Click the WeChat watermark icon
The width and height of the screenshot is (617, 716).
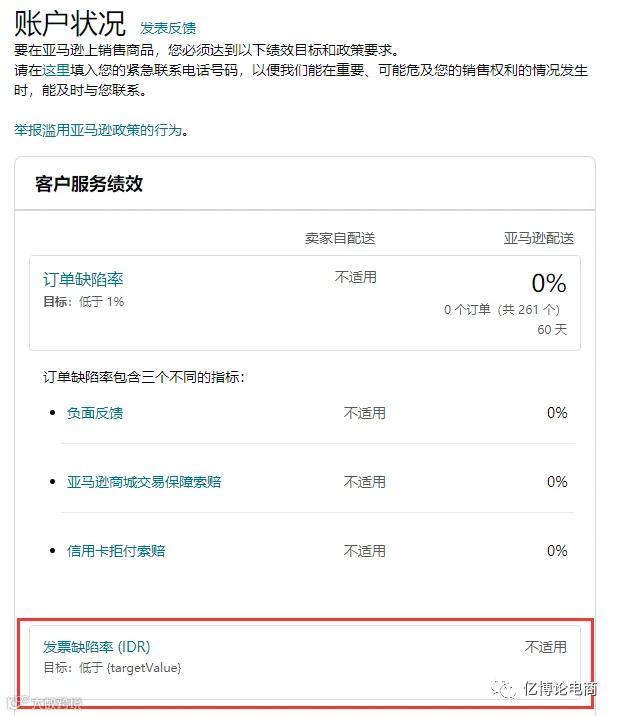(x=503, y=688)
